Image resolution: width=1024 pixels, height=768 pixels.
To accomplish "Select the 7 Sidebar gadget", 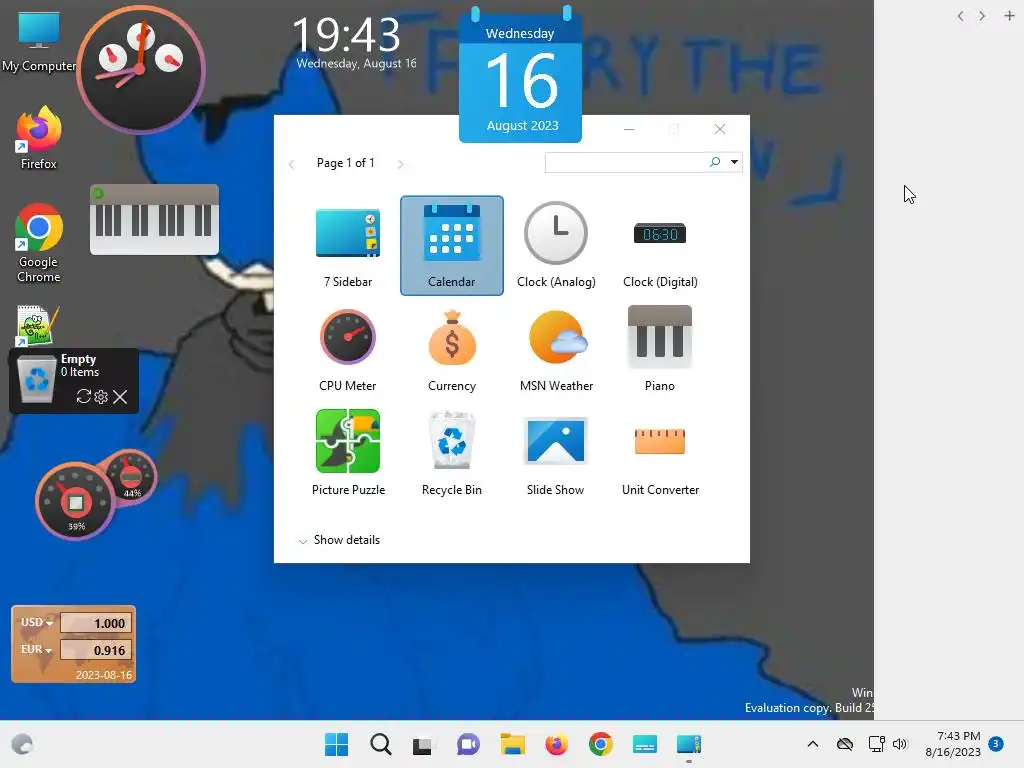I will (347, 246).
